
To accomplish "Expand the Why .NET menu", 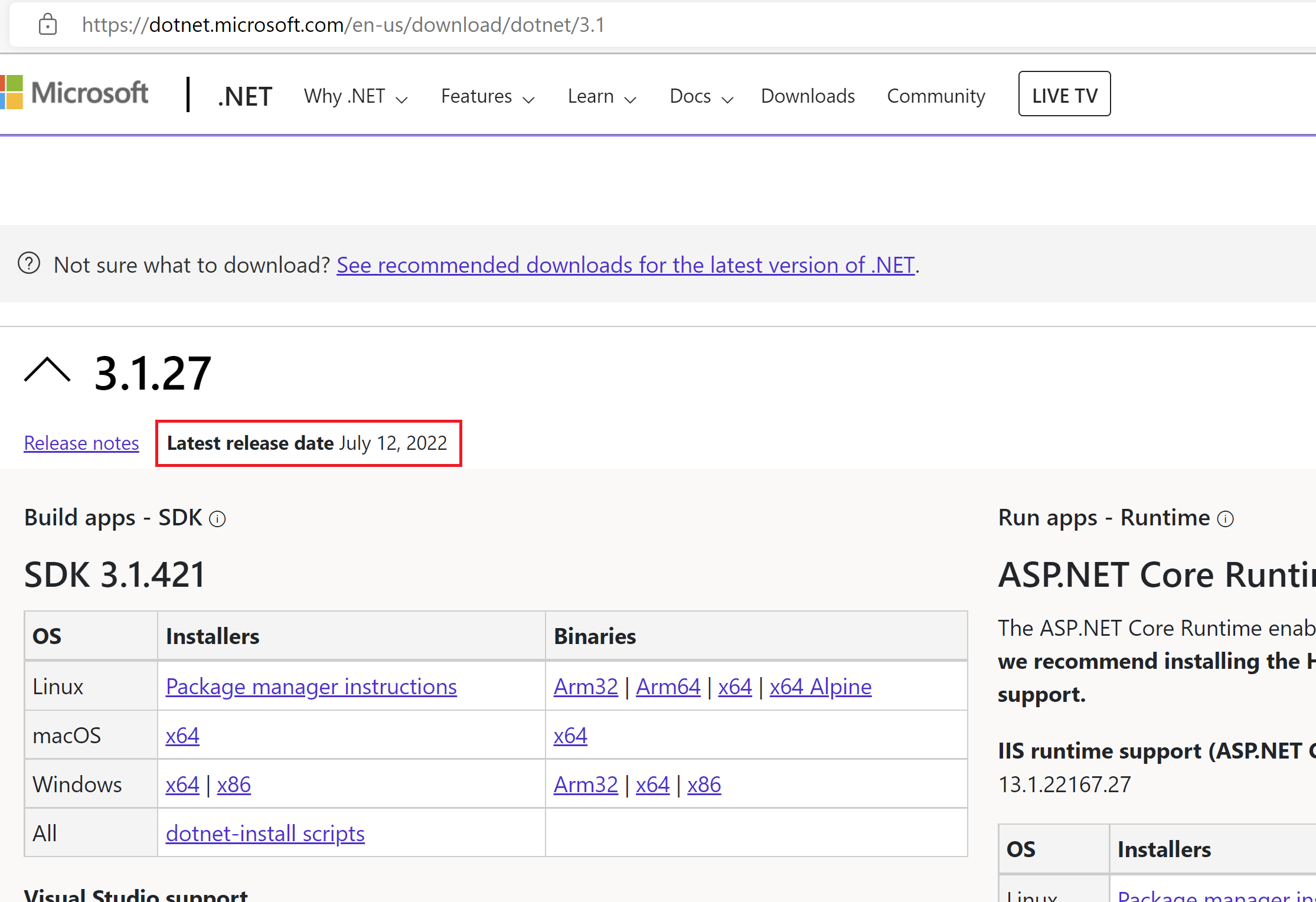I will [x=355, y=96].
